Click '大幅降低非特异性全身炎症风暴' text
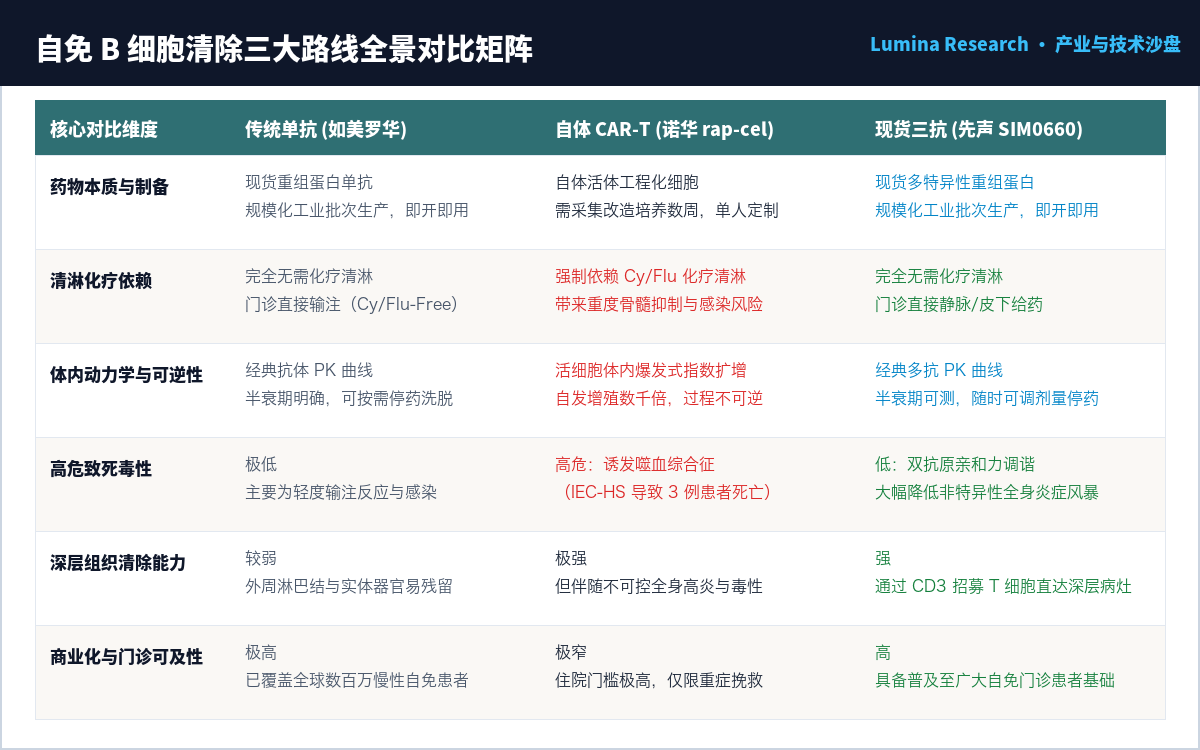The image size is (1200, 750). (x=987, y=492)
